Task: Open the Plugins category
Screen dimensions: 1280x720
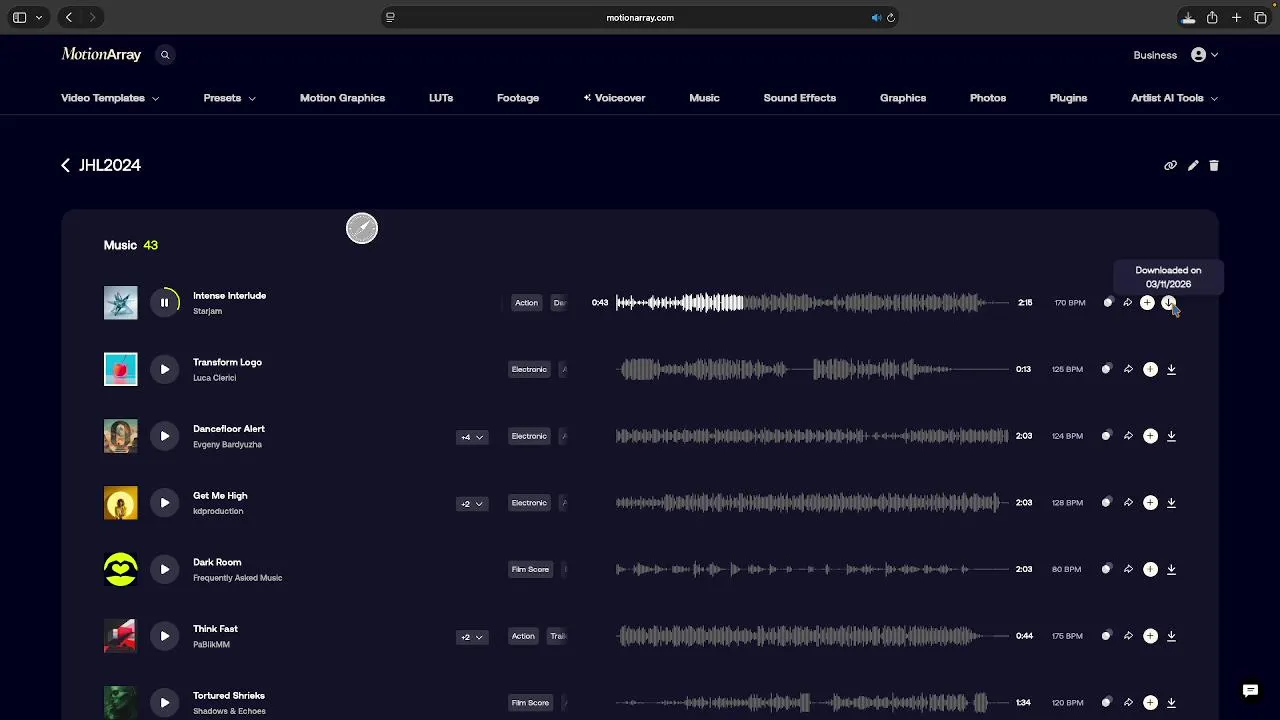Action: (1068, 98)
